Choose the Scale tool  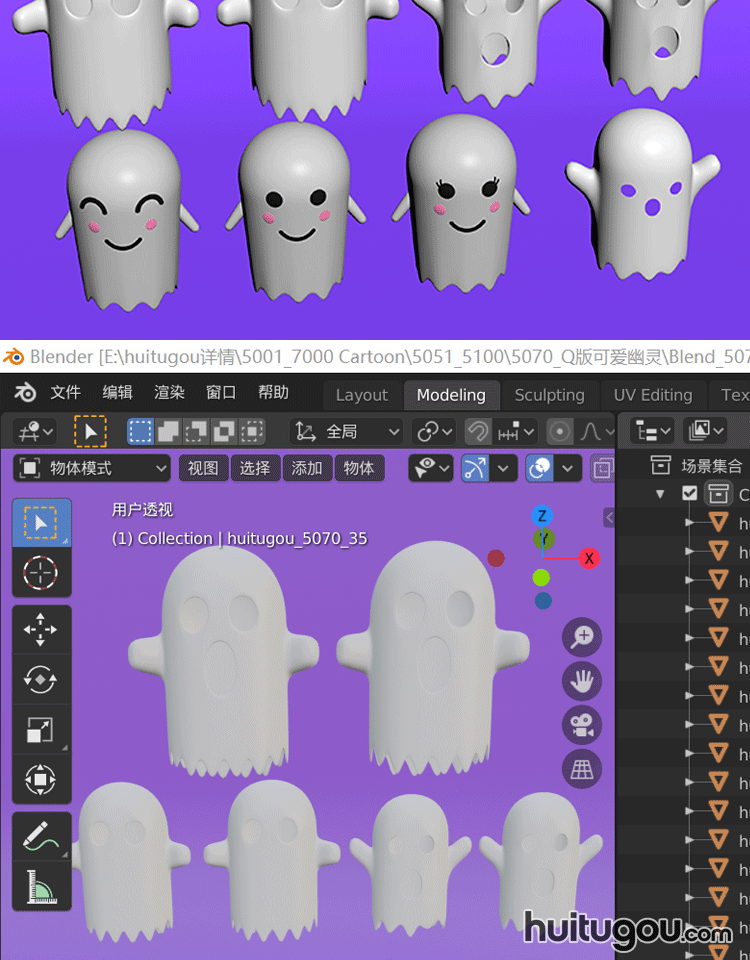click(41, 729)
